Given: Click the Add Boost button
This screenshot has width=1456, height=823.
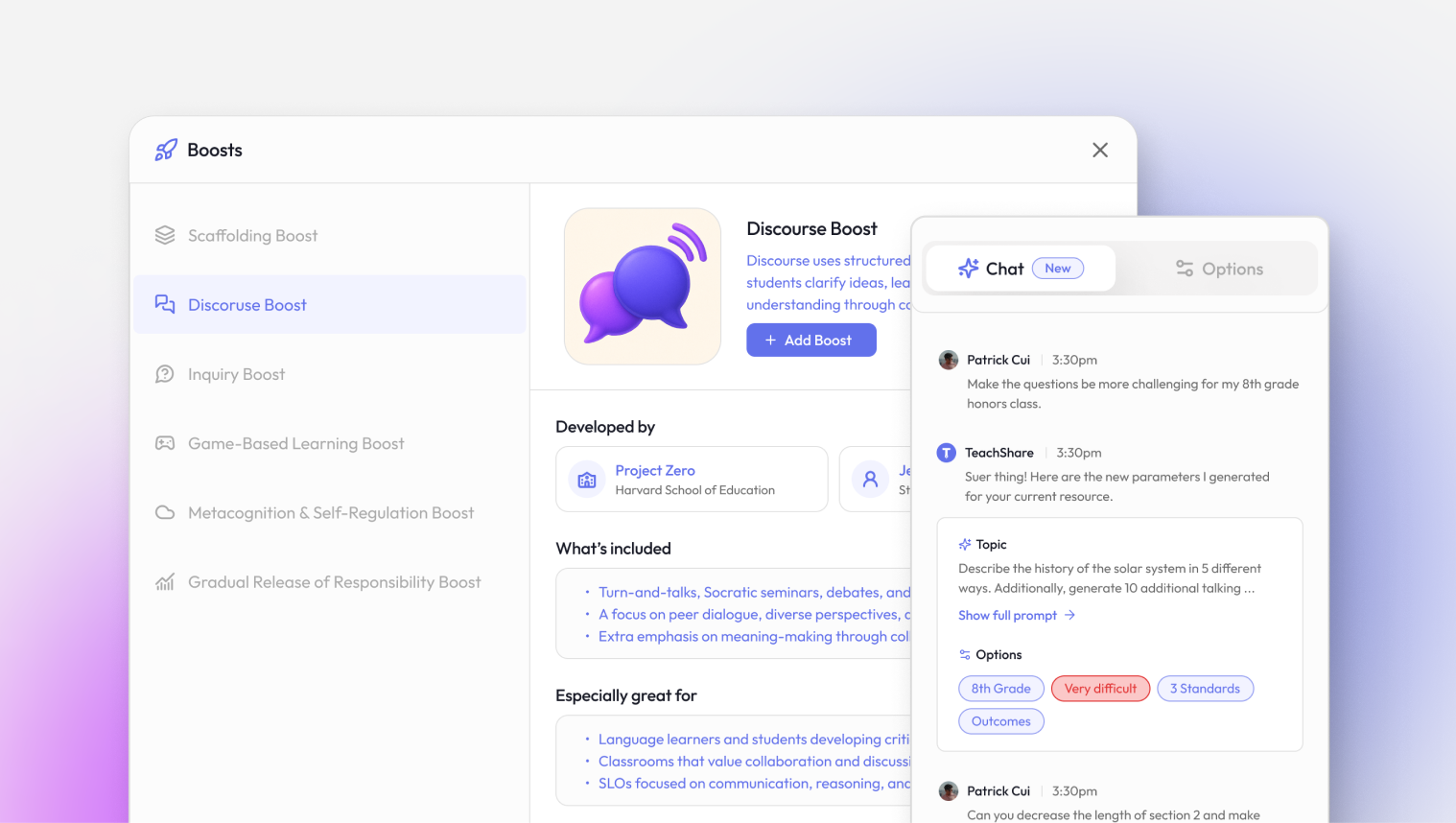Looking at the screenshot, I should [810, 340].
